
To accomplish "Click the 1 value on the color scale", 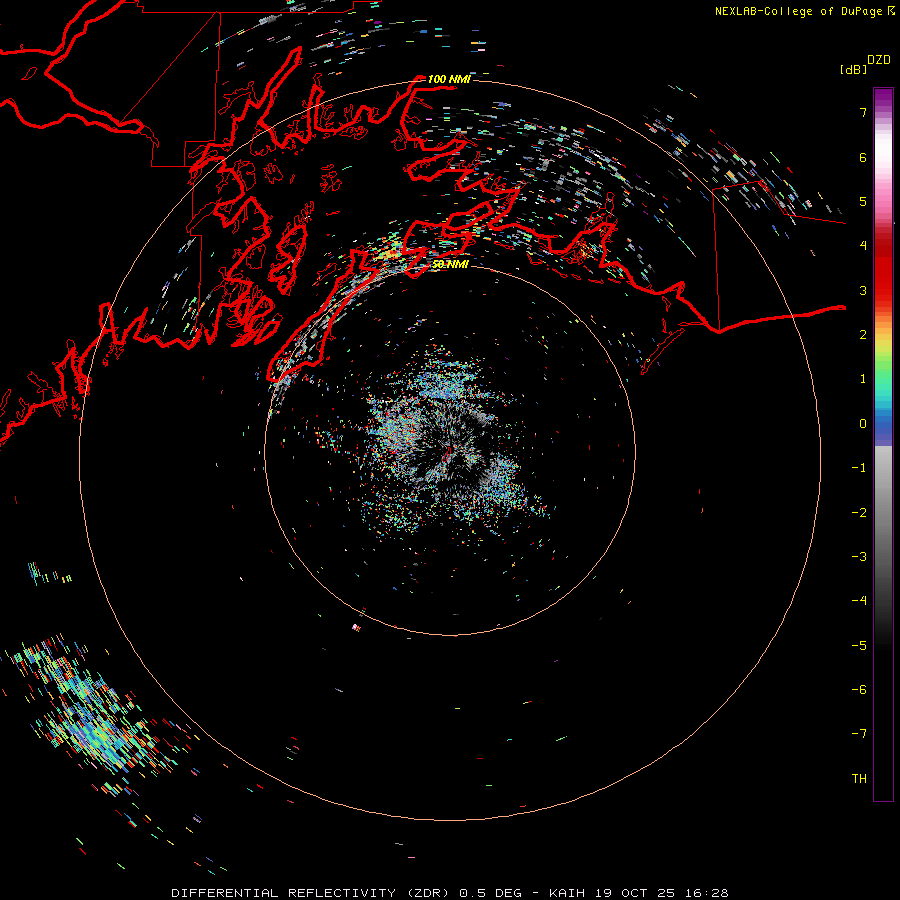I will 863,379.
